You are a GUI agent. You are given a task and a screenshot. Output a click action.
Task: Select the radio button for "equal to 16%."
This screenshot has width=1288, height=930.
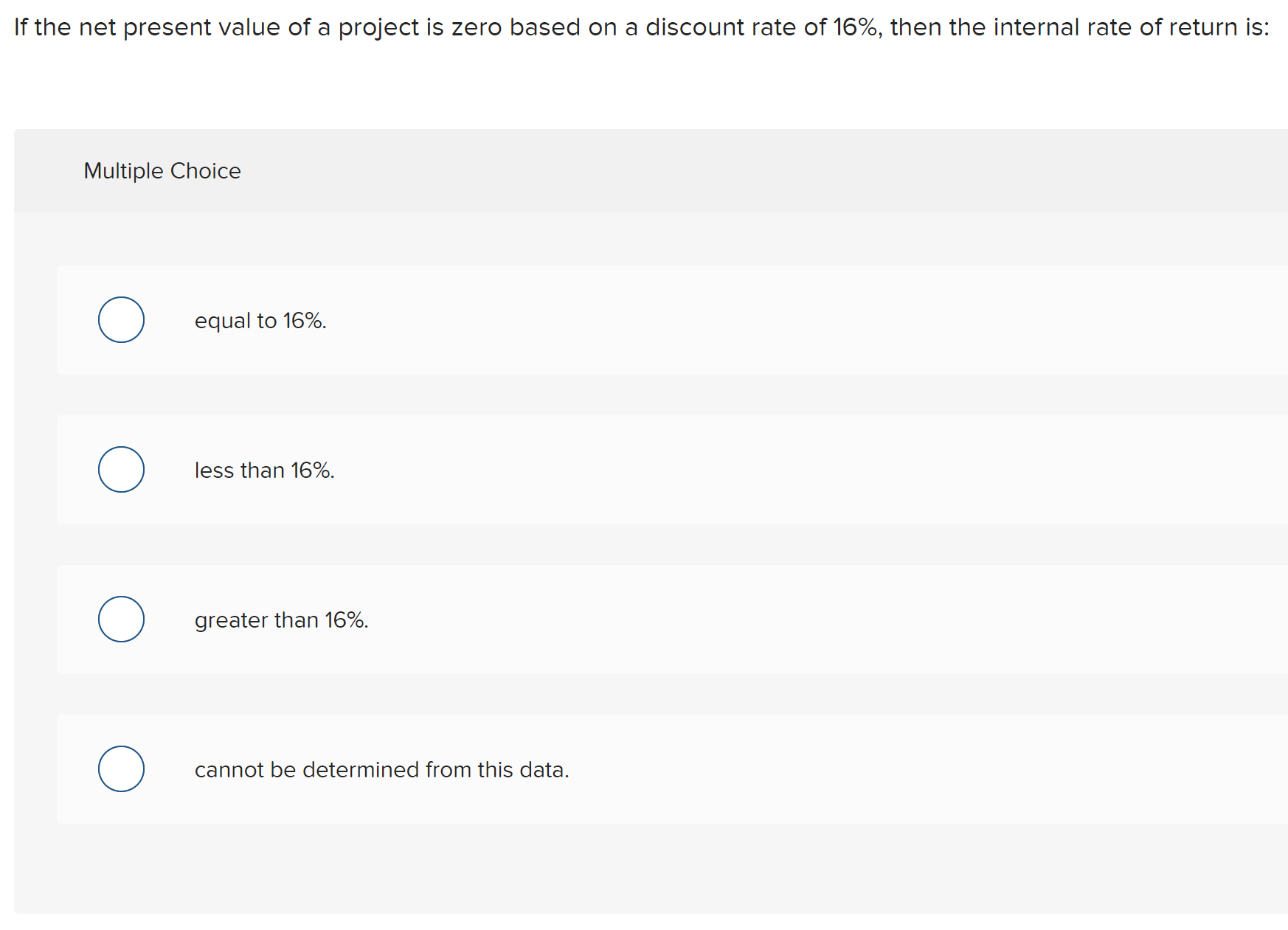tap(121, 319)
